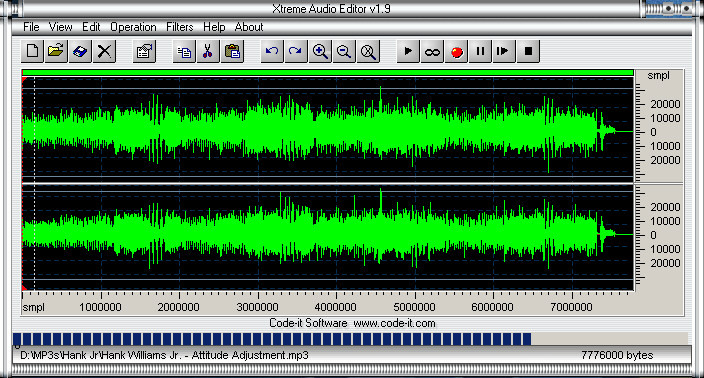Visit the www.code-it.com link
The image size is (704, 378).
pos(394,323)
